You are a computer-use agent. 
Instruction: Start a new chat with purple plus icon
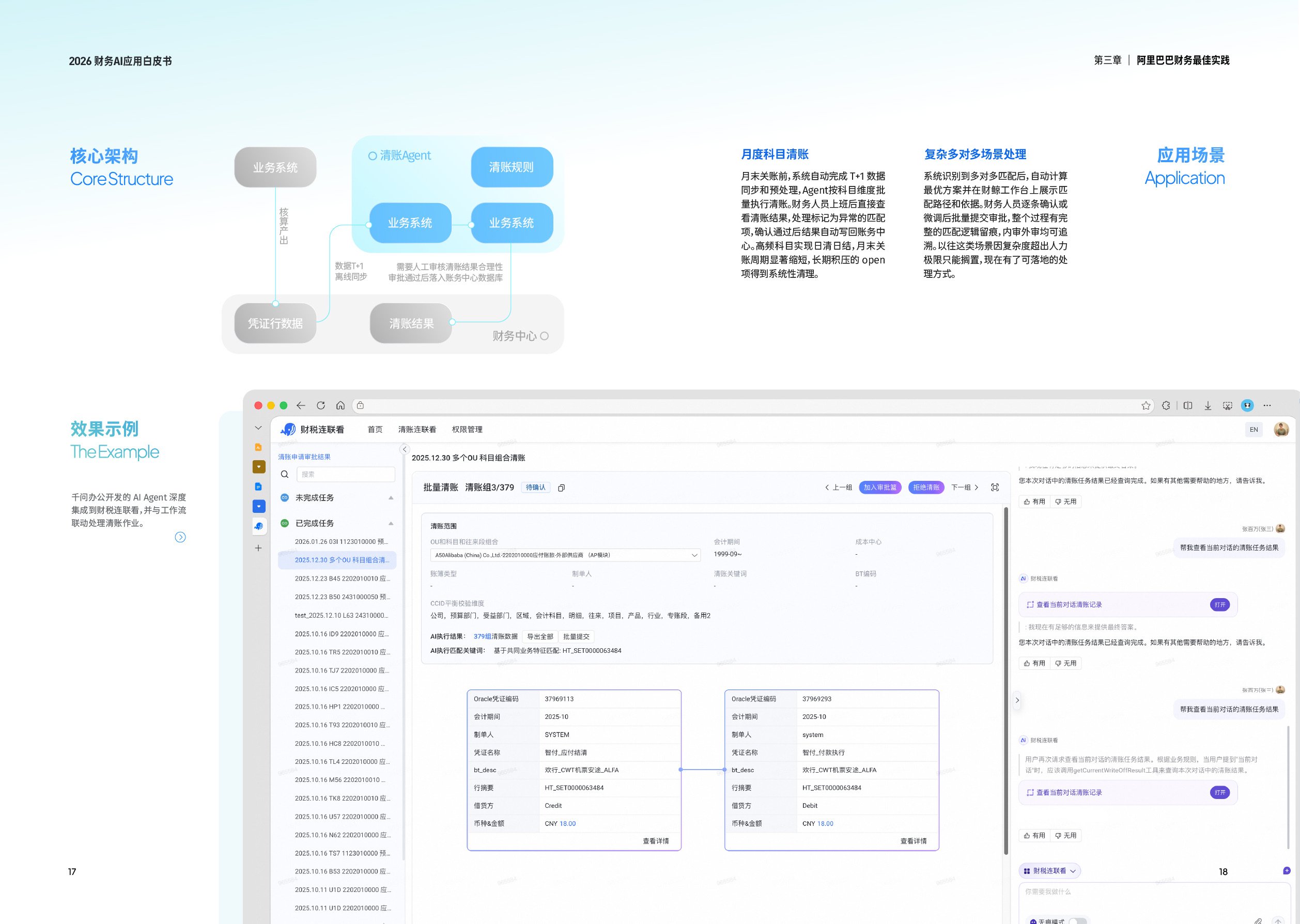pyautogui.click(x=1287, y=870)
